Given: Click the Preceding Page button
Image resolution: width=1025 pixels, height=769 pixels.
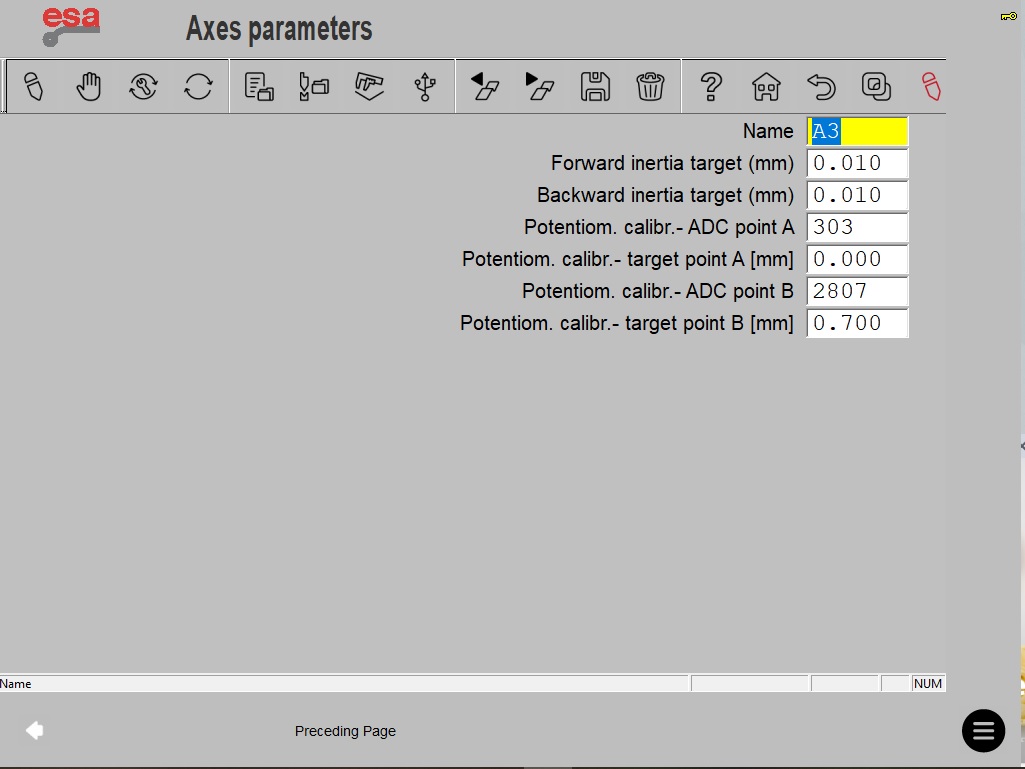Looking at the screenshot, I should pos(345,731).
